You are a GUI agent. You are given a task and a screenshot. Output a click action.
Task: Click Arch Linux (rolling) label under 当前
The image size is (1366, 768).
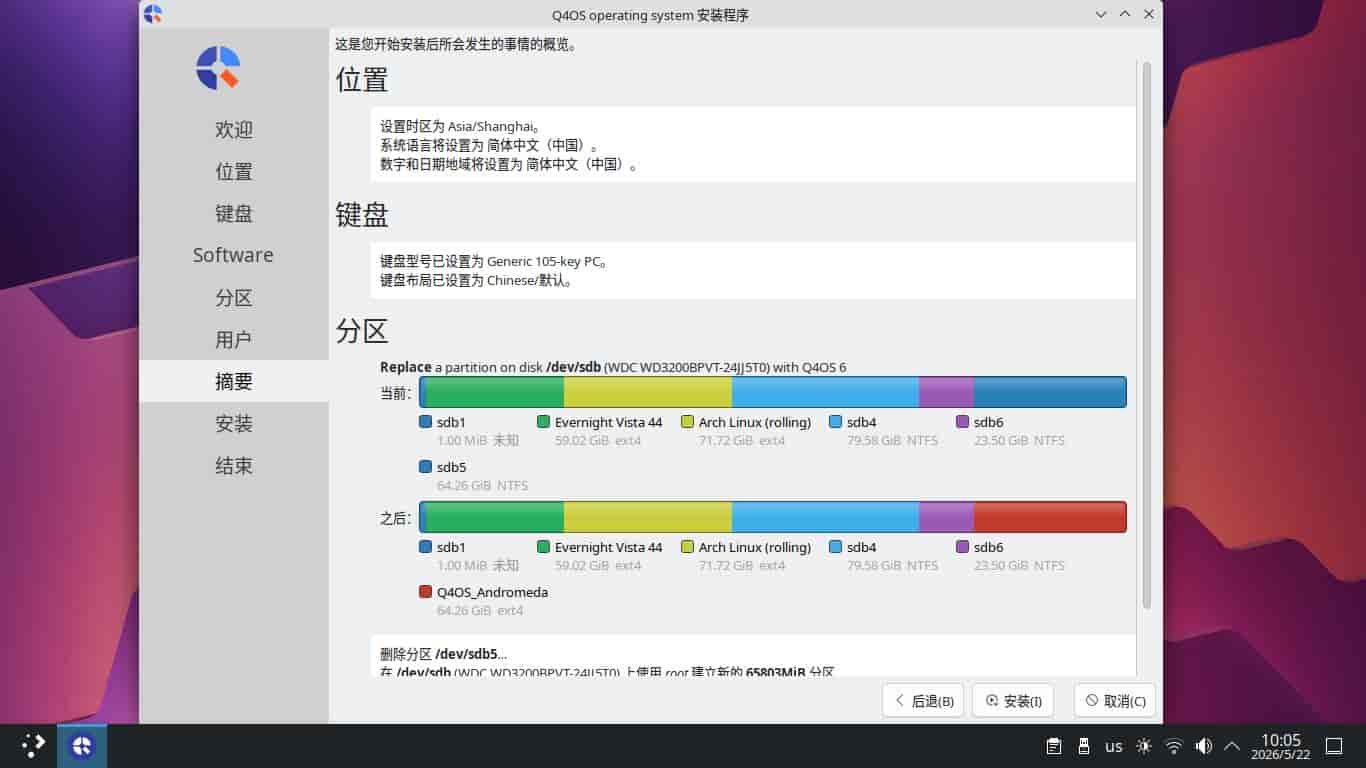click(x=755, y=422)
